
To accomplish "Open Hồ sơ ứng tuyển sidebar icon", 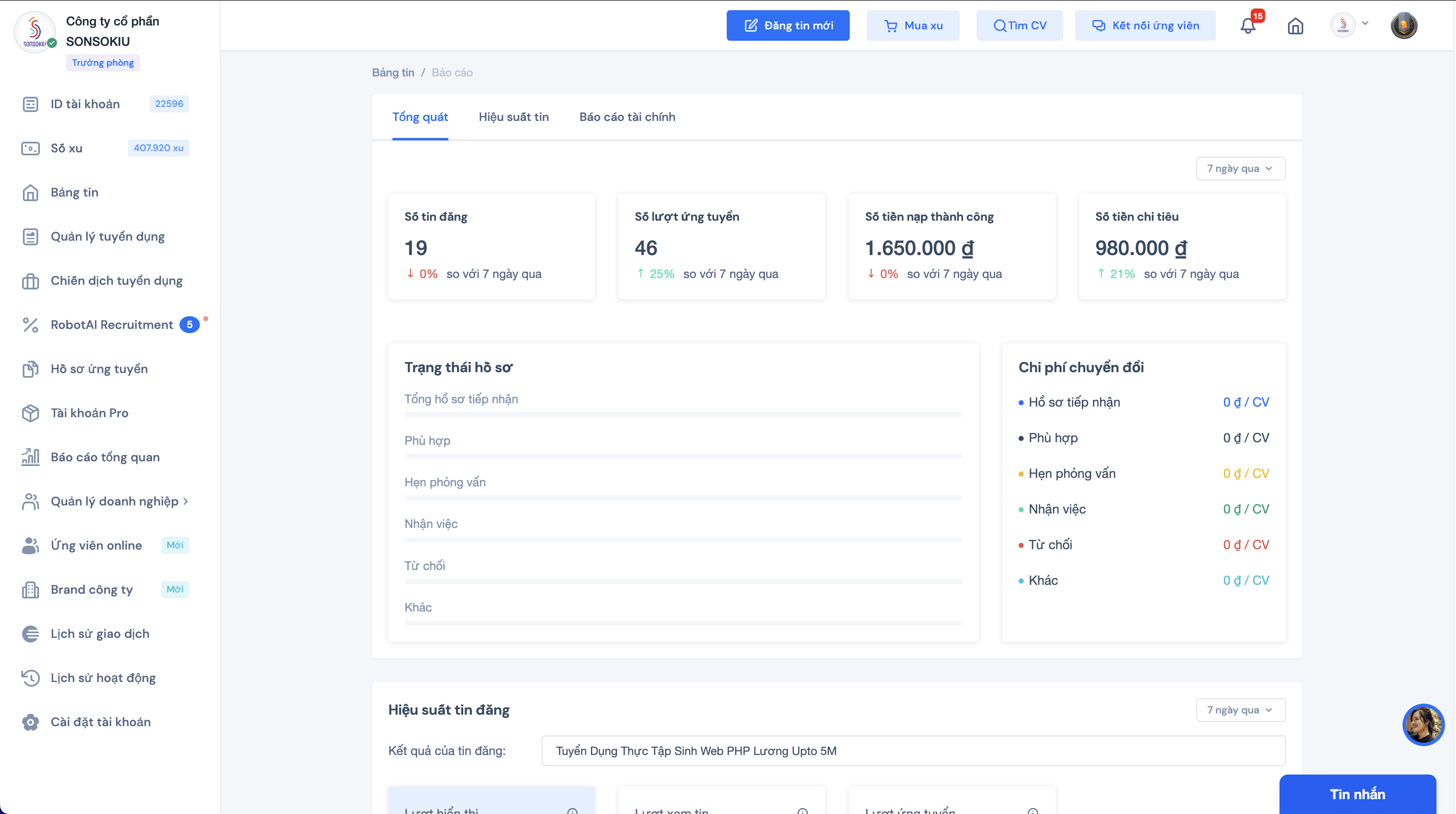I will pos(31,368).
